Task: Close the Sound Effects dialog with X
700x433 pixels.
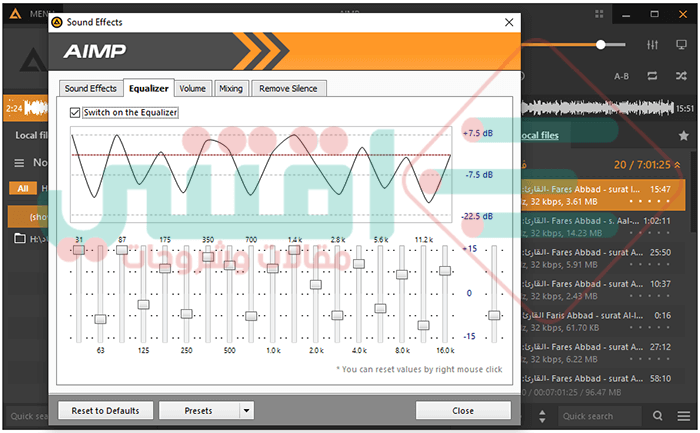Action: click(x=509, y=22)
